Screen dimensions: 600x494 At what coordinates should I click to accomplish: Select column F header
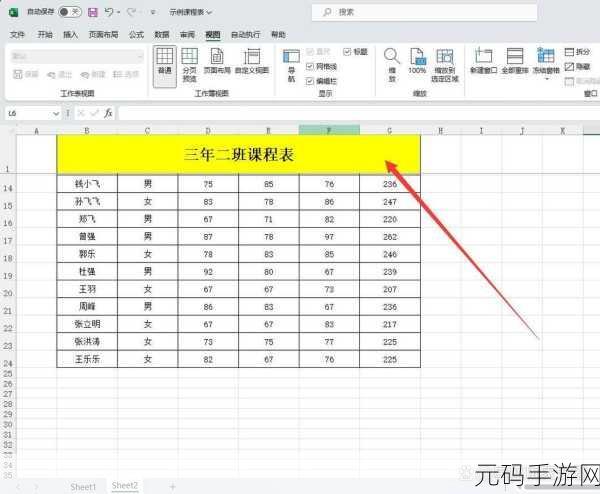pyautogui.click(x=329, y=130)
